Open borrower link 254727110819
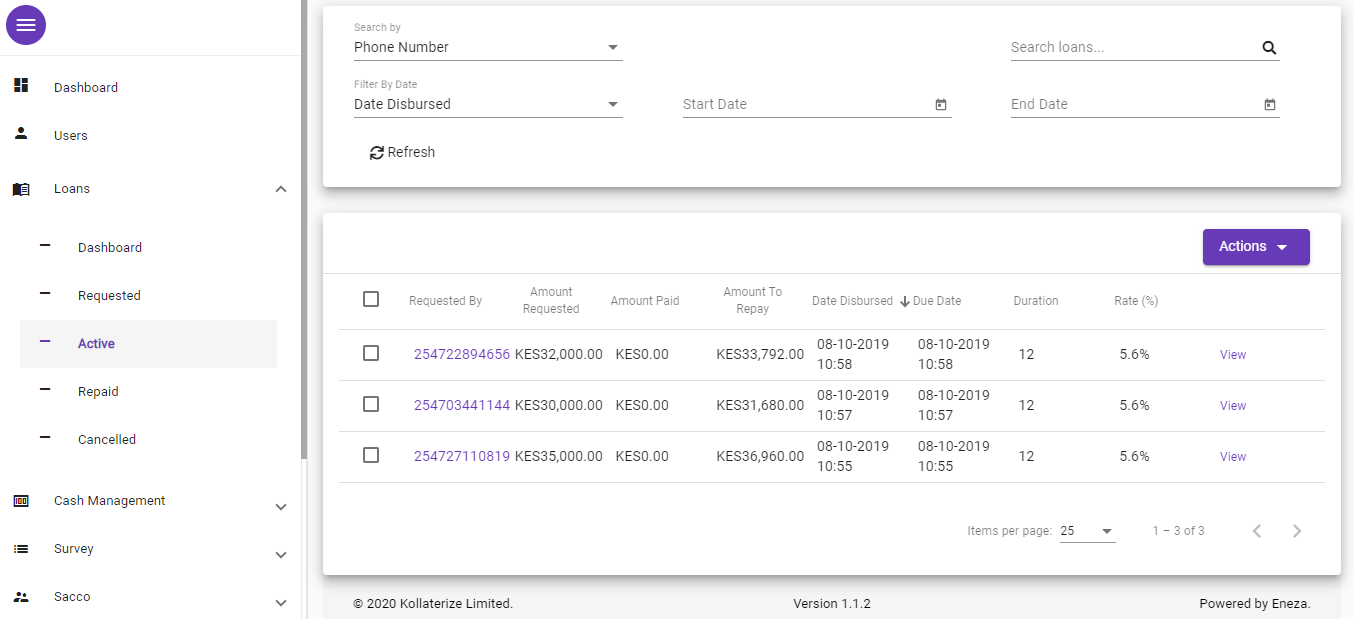1354x619 pixels. 462,456
